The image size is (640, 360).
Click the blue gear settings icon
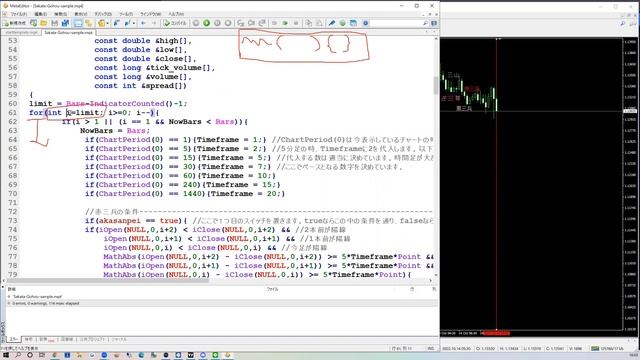coord(365,23)
